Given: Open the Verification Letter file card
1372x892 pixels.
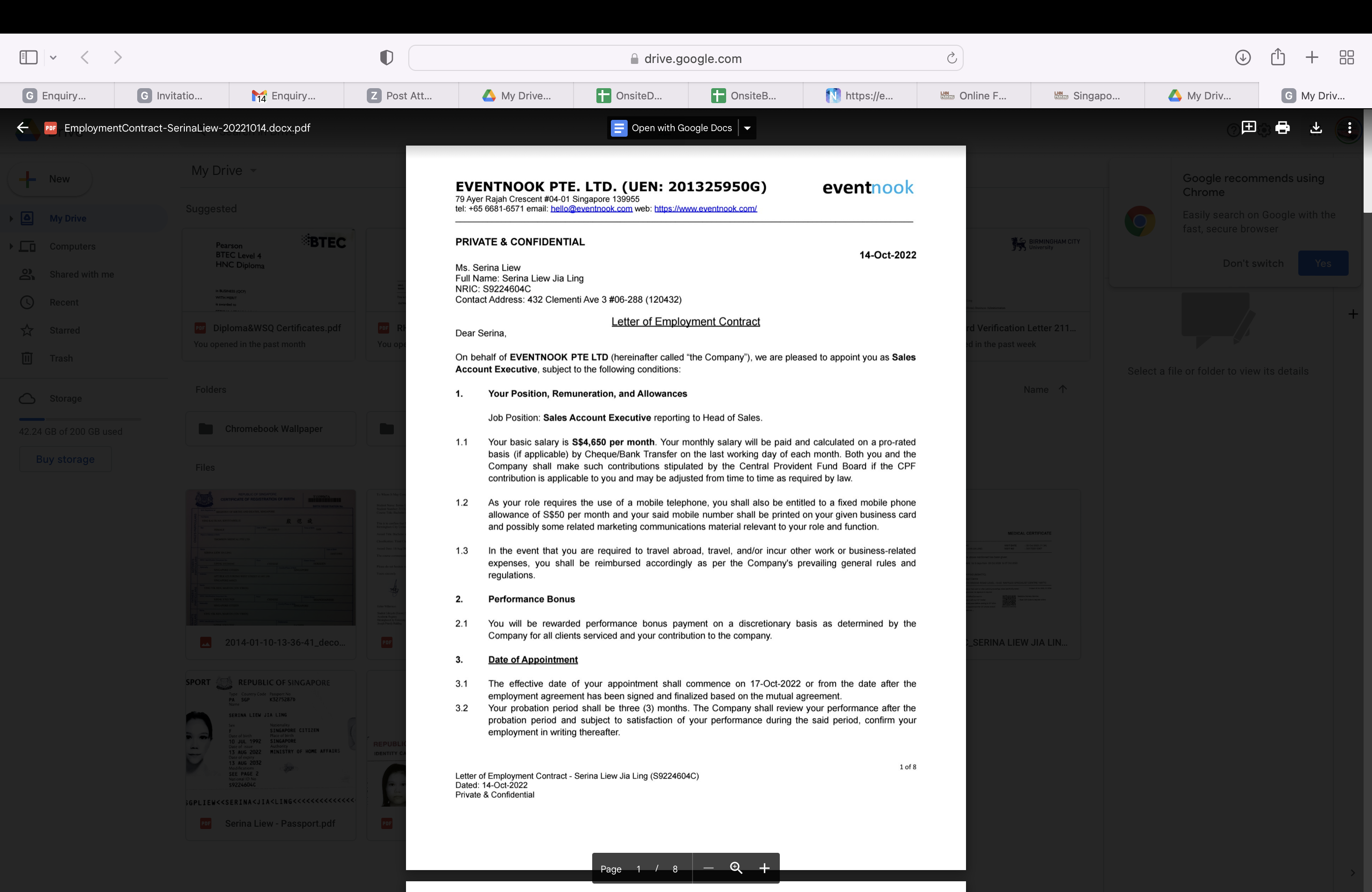Looking at the screenshot, I should coord(1027,294).
